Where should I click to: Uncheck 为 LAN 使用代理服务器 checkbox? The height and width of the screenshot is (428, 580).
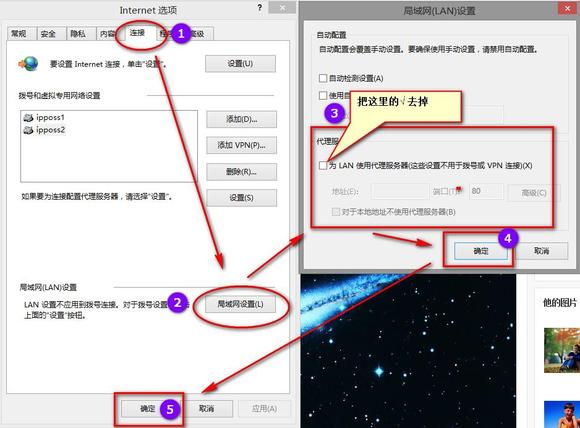[323, 165]
